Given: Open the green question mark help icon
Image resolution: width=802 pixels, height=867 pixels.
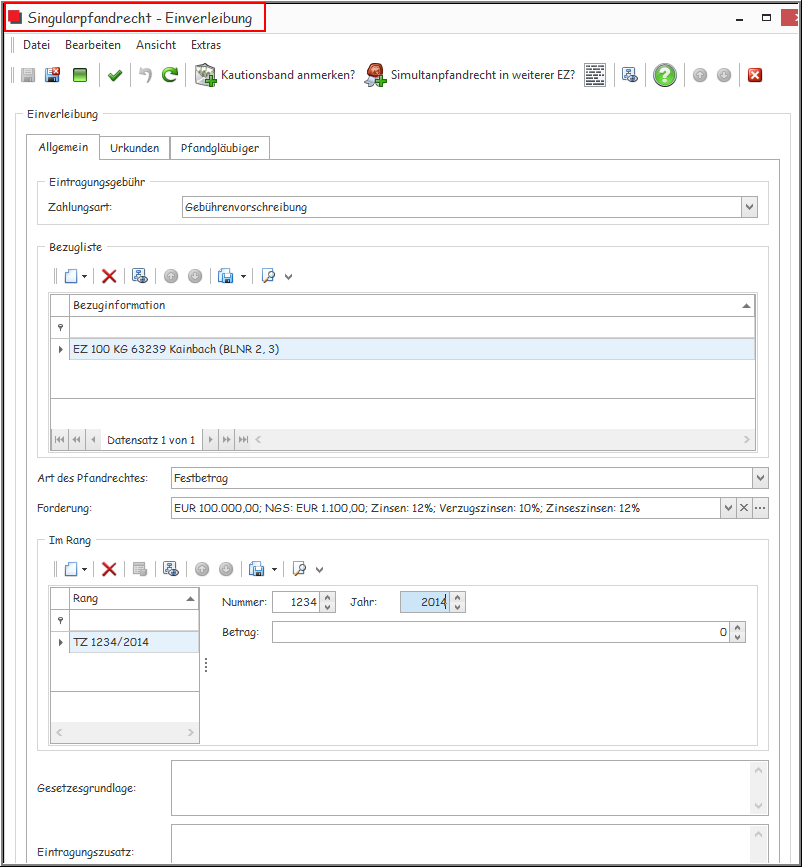Looking at the screenshot, I should click(665, 75).
